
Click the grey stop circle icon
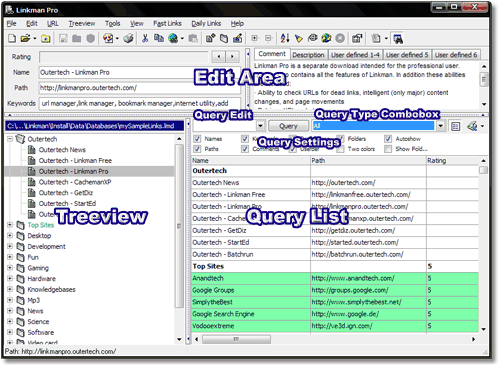click(x=340, y=39)
